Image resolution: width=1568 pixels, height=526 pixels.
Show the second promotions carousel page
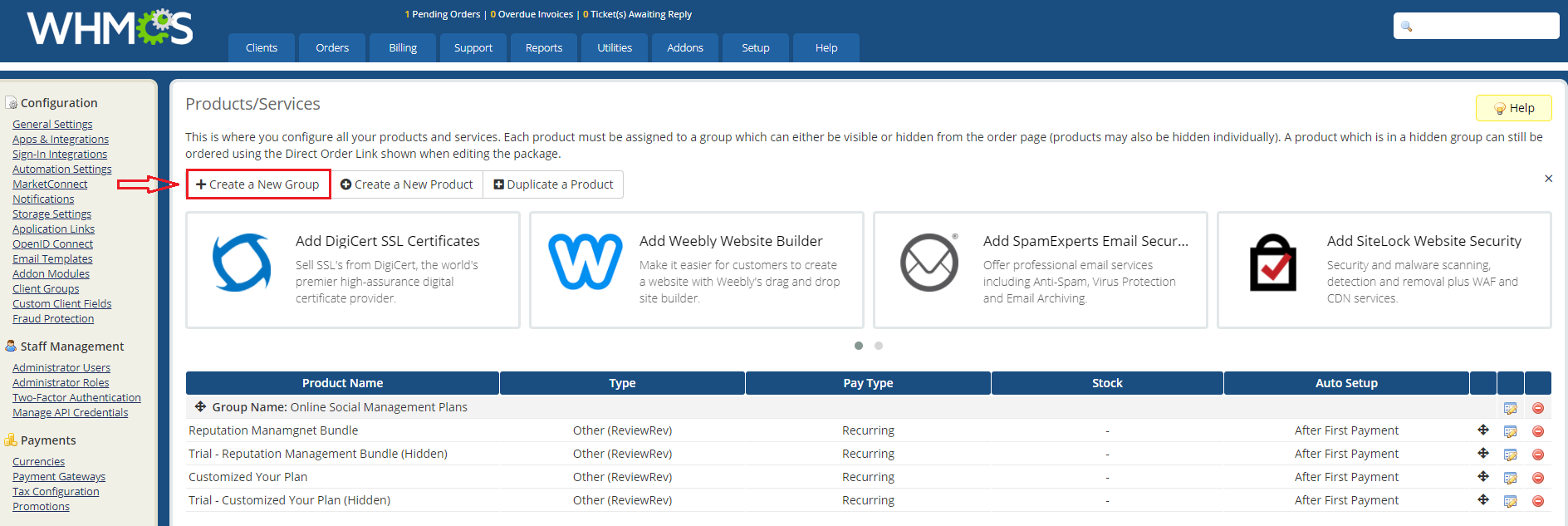pyautogui.click(x=879, y=346)
